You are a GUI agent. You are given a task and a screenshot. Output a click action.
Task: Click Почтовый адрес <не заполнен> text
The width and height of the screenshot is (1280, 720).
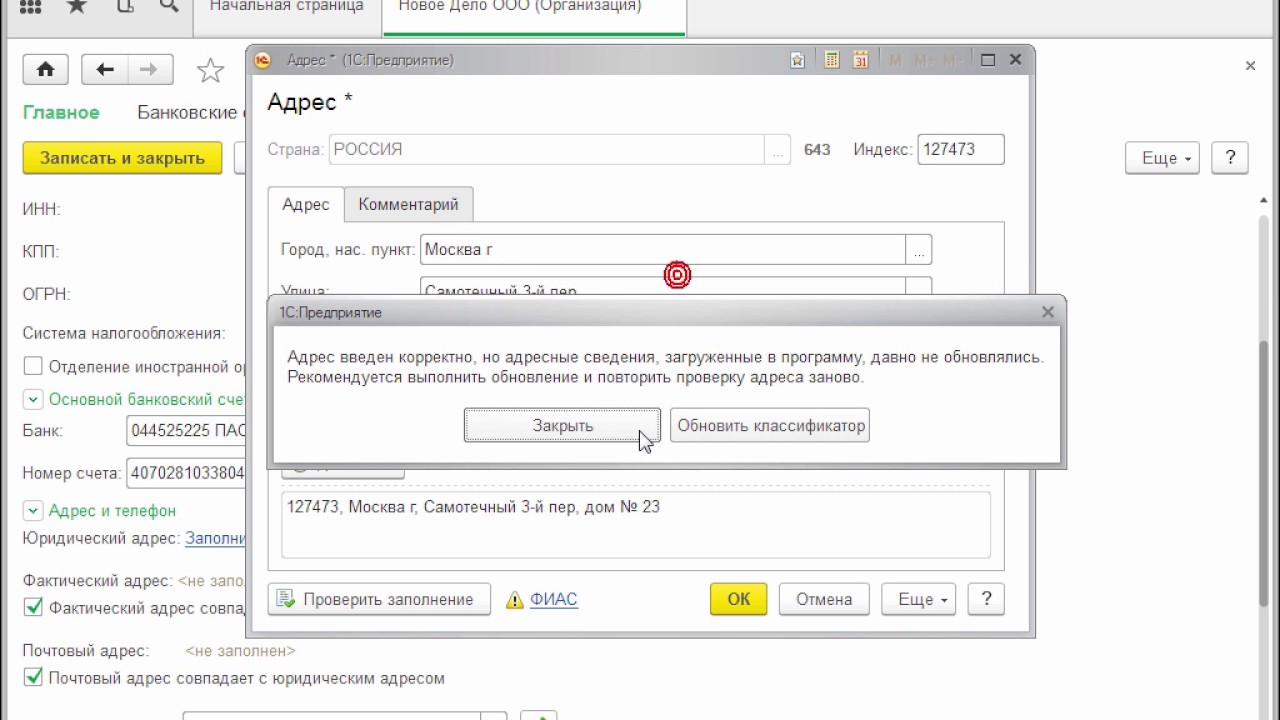[240, 651]
